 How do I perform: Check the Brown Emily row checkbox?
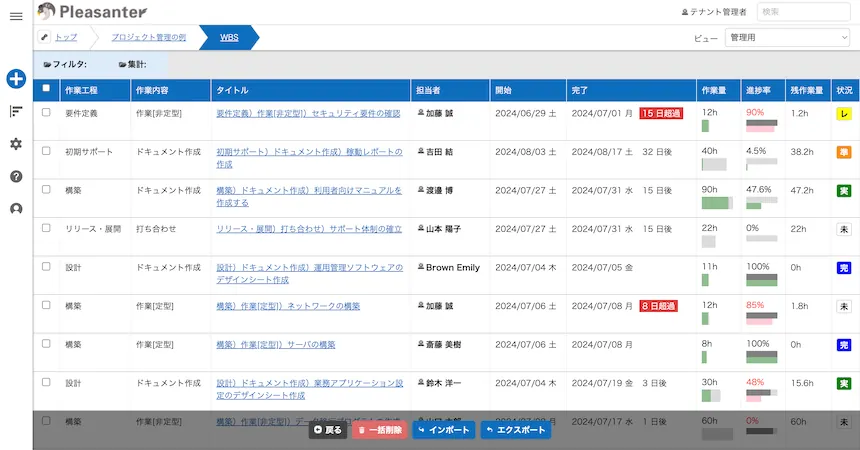point(46,266)
